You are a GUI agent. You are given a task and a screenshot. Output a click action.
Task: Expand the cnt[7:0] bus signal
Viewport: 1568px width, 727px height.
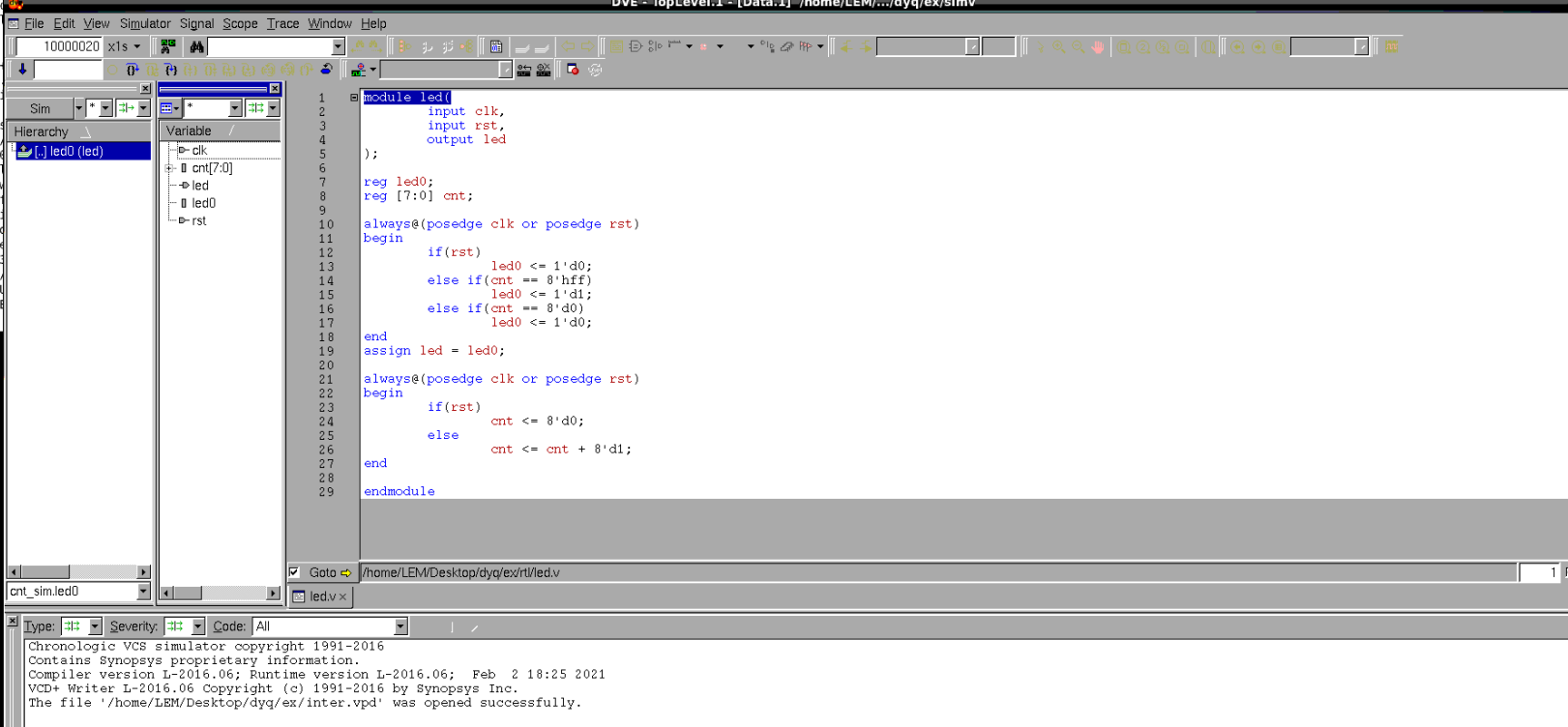pyautogui.click(x=169, y=168)
